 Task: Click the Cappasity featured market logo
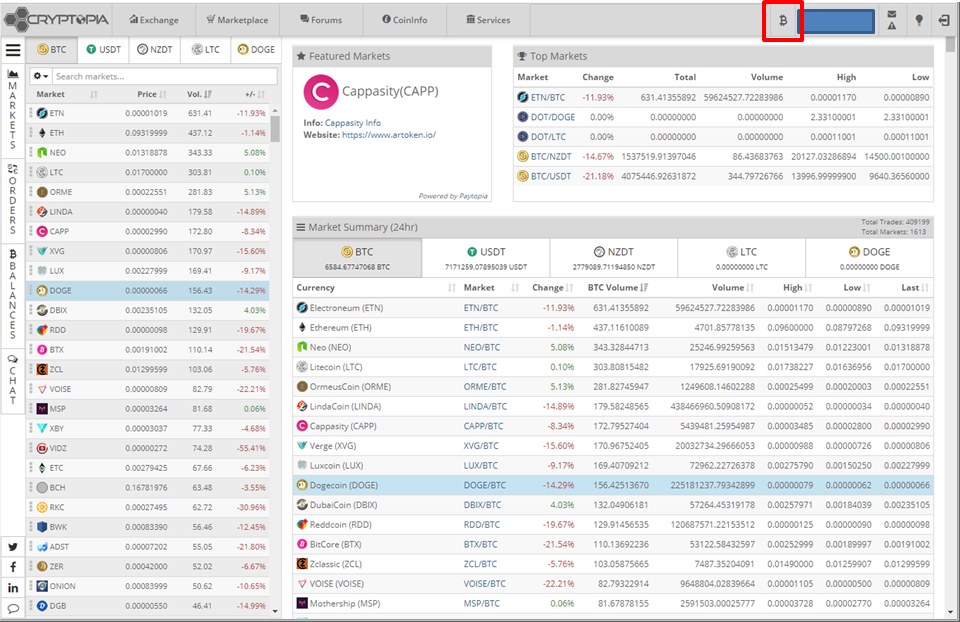point(321,92)
